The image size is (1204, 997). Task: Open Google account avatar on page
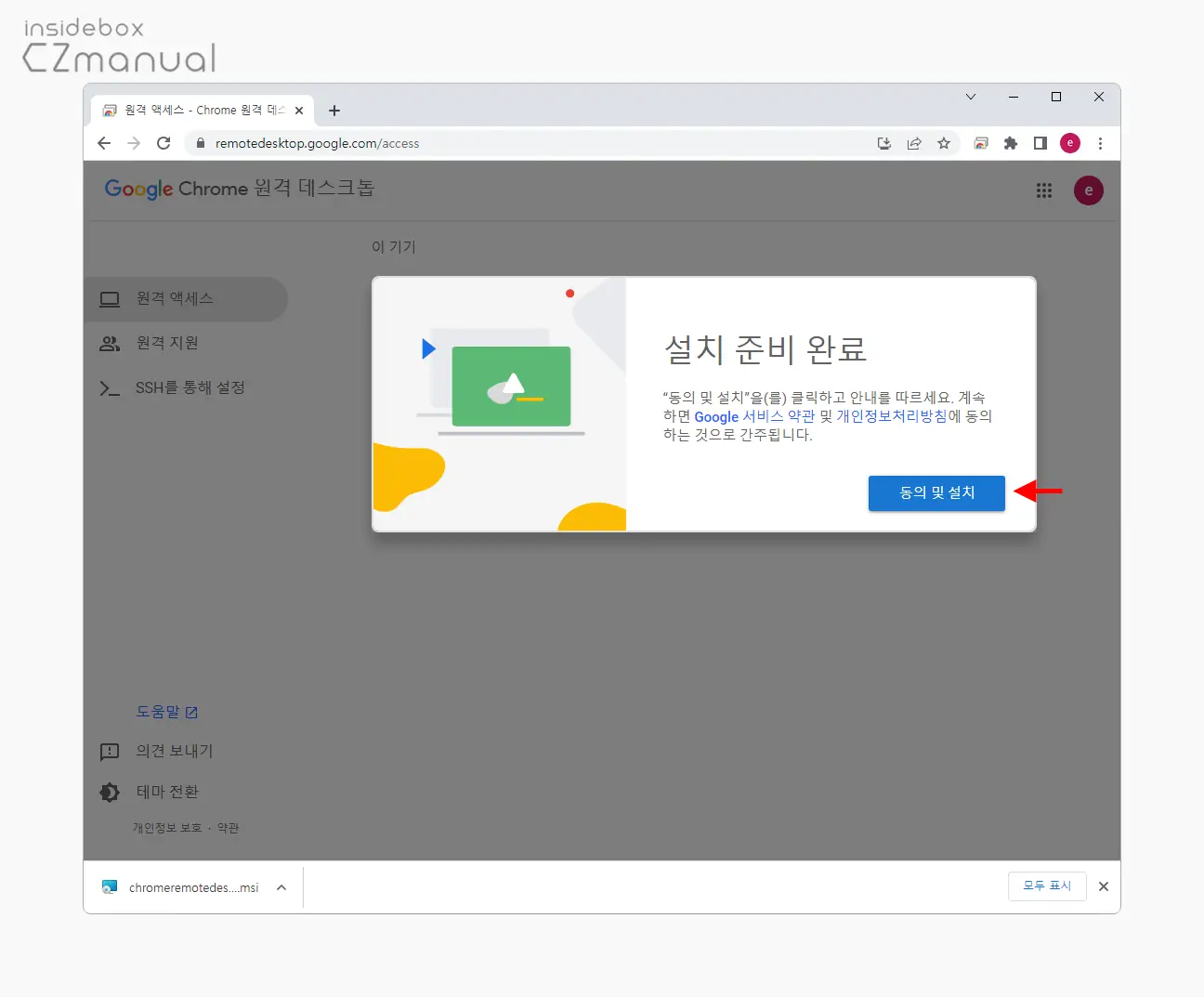point(1089,190)
